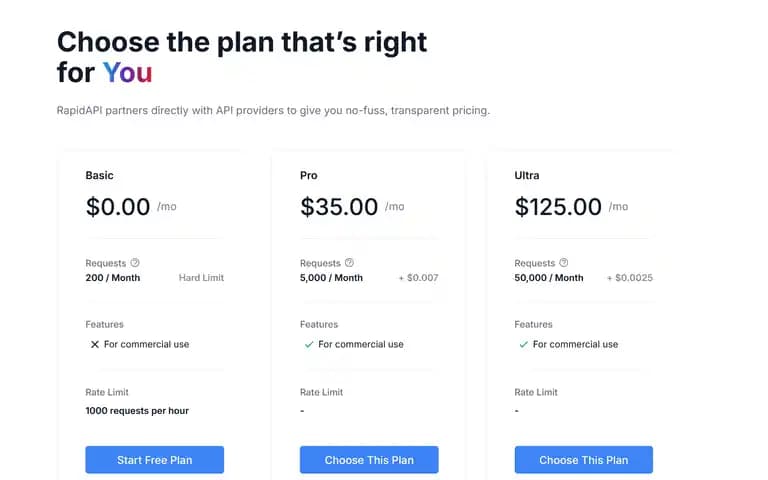
Task: Click the Hard Limit label
Action: [201, 278]
